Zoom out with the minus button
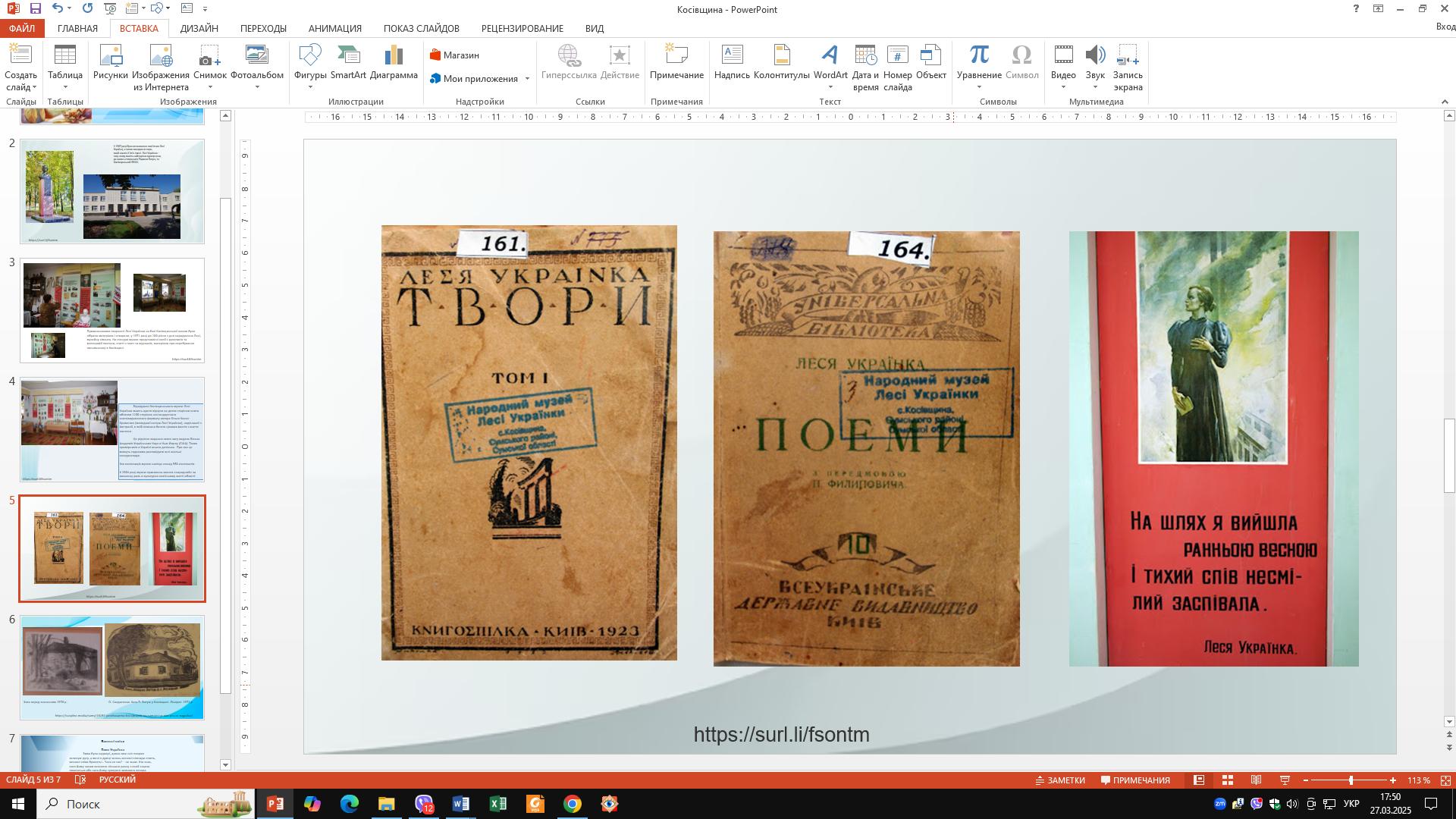This screenshot has width=1456, height=819. coord(1305,780)
